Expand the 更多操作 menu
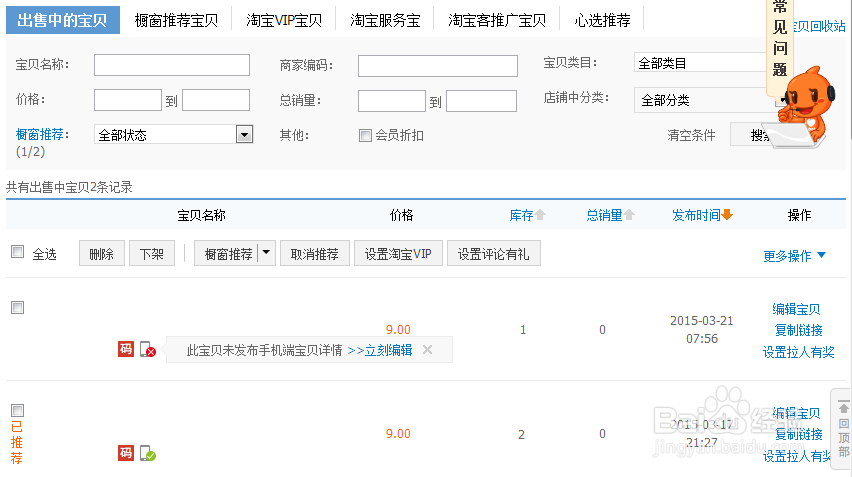 [794, 255]
